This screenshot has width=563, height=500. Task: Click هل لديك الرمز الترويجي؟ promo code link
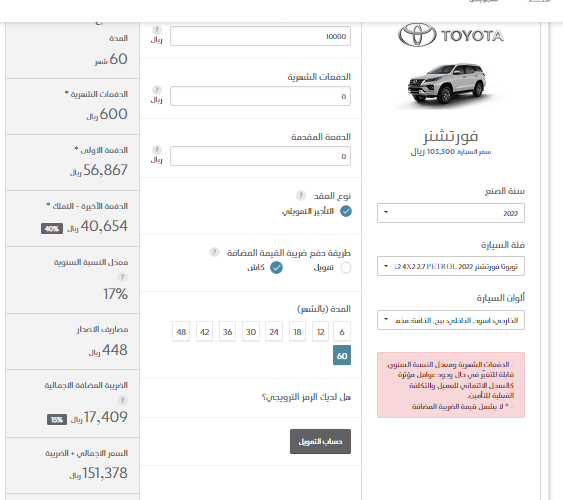pos(306,397)
